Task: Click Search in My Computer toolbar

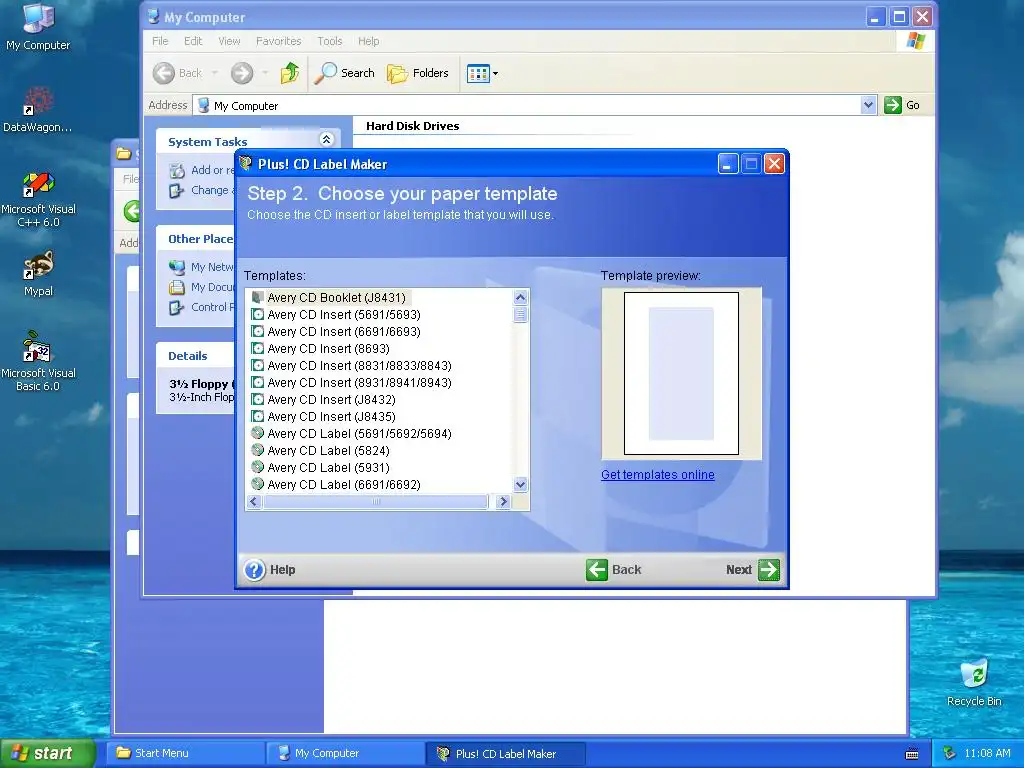Action: pos(344,73)
